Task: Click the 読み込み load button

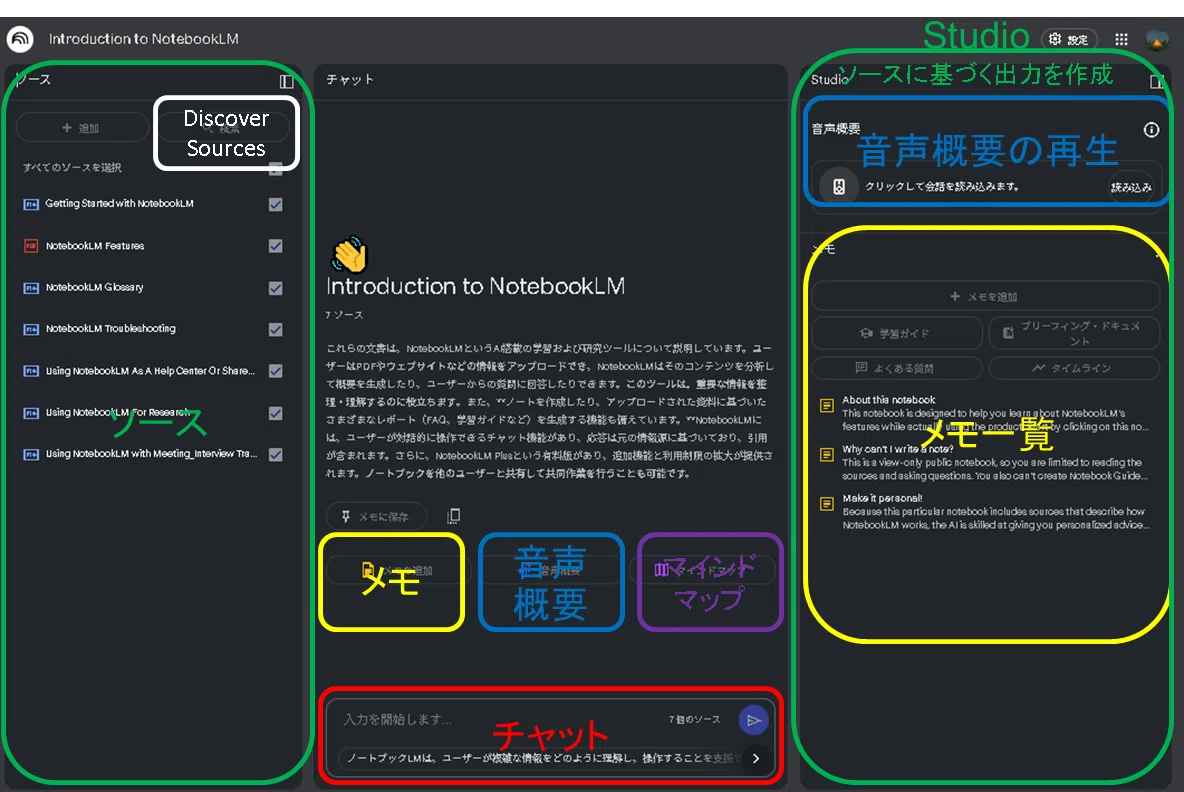Action: (1130, 187)
